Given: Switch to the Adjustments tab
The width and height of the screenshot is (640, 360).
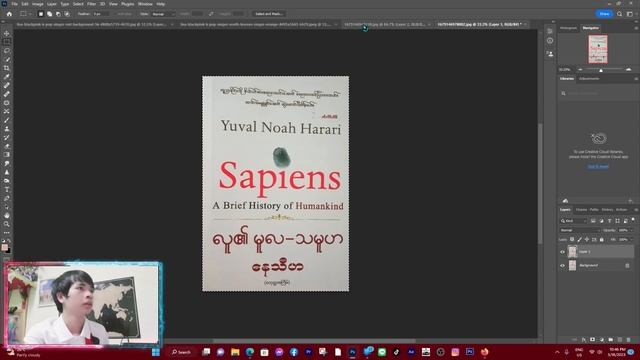Looking at the screenshot, I should [589, 78].
